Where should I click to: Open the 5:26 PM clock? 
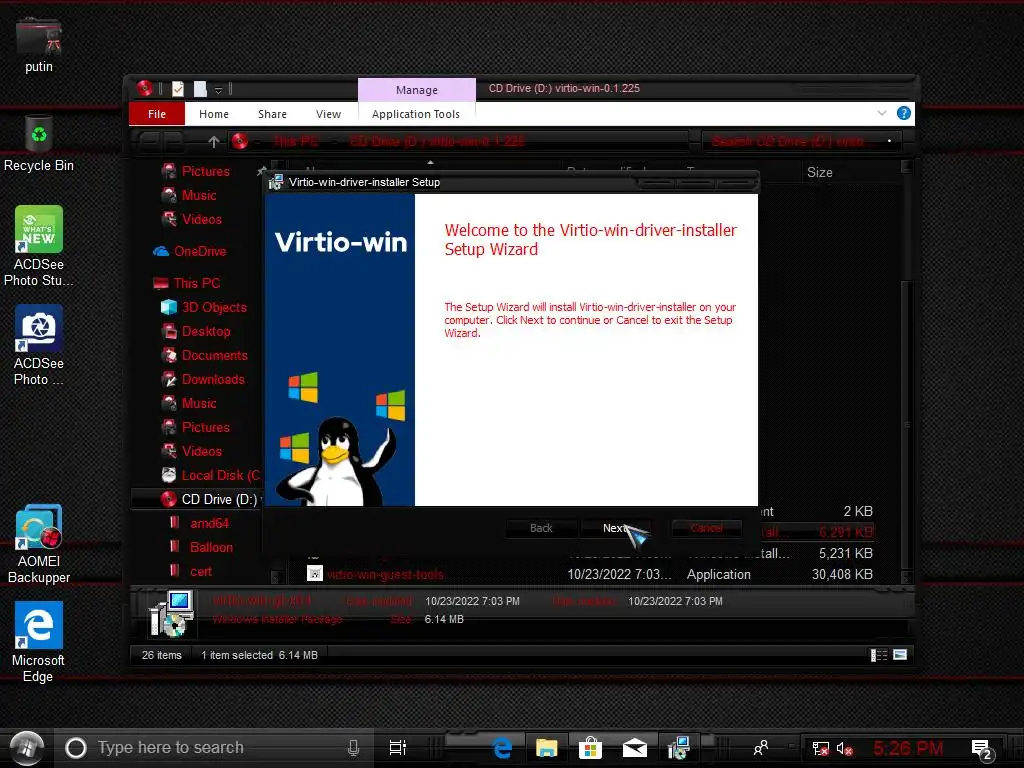pyautogui.click(x=908, y=748)
